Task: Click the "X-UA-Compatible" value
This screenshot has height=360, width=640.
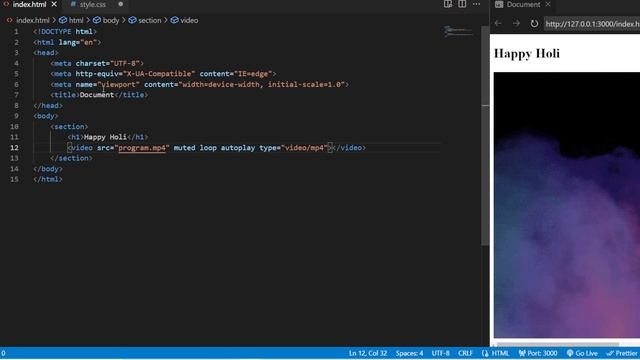Action: (159, 74)
